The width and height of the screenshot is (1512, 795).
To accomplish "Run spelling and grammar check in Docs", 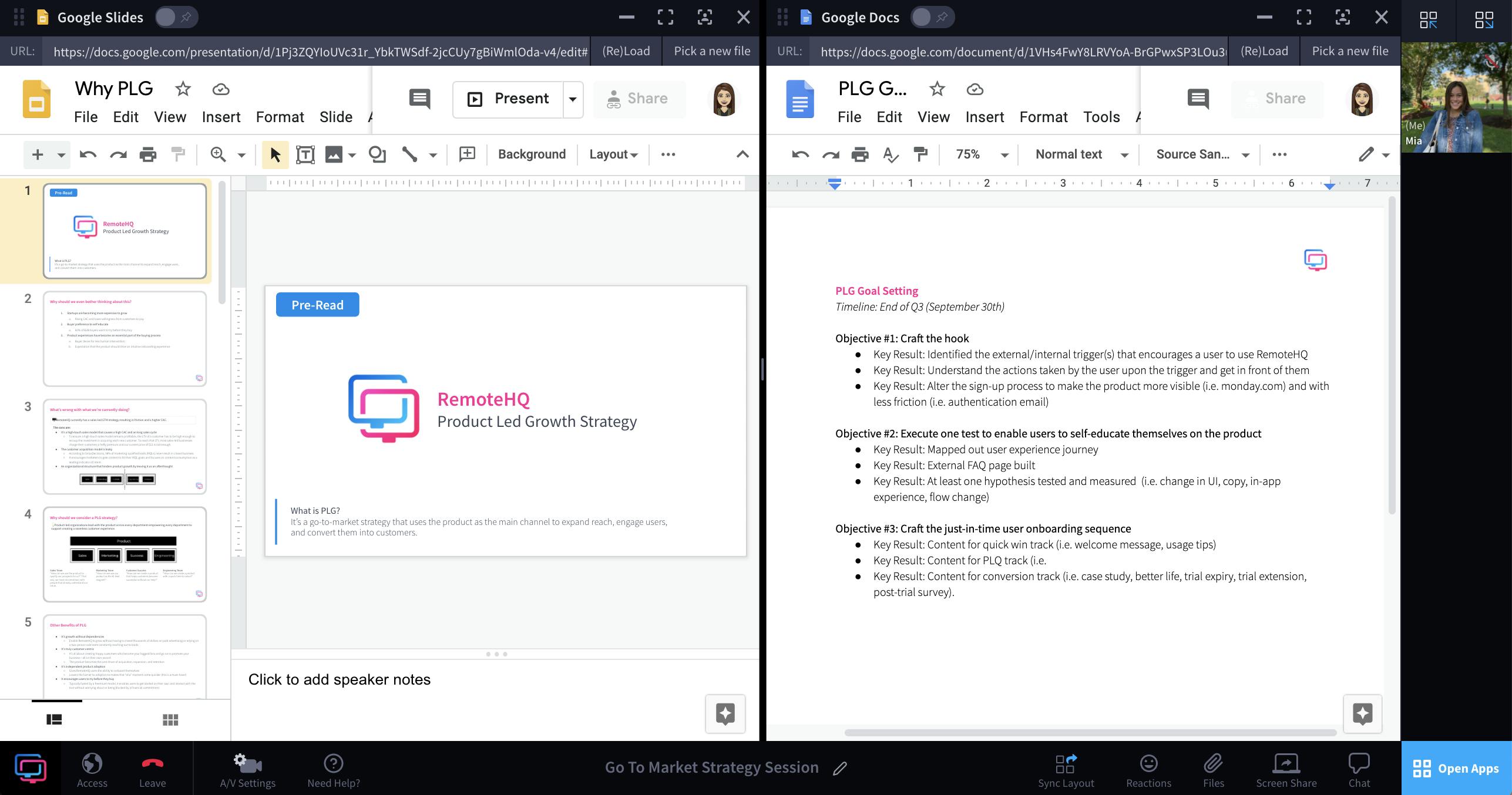I will (x=891, y=154).
